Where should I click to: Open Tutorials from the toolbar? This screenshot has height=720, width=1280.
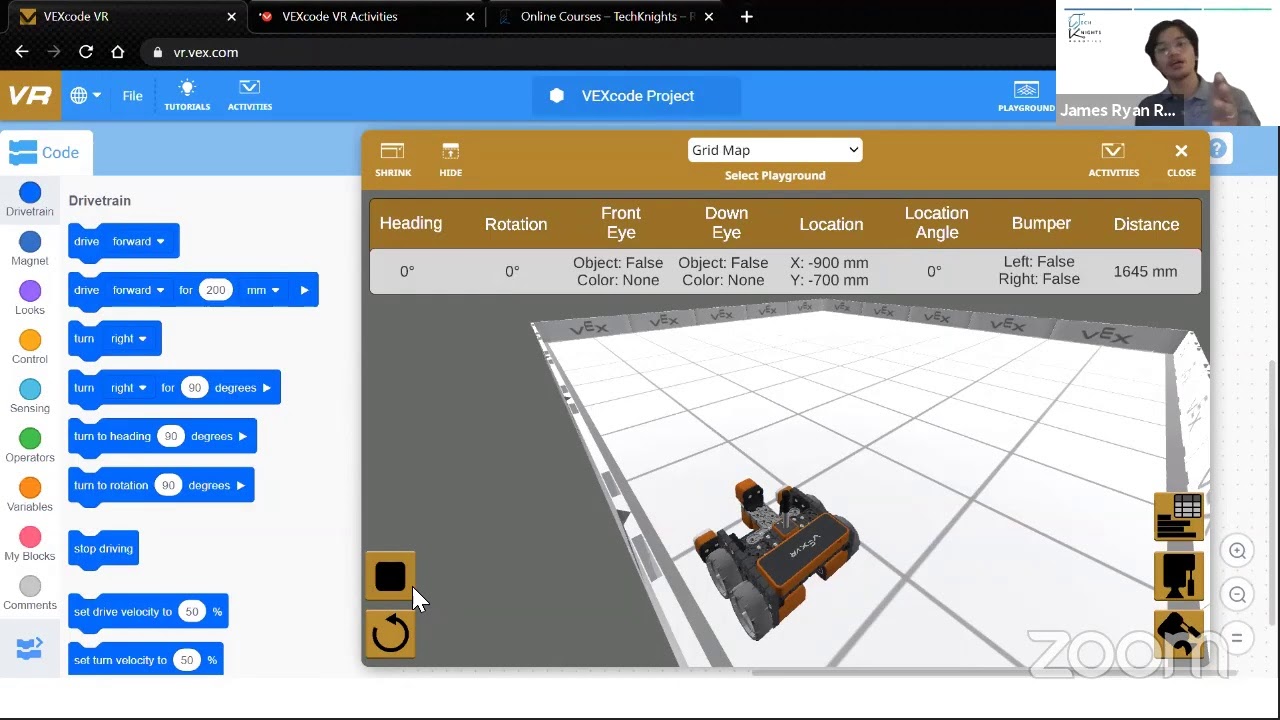coord(187,96)
